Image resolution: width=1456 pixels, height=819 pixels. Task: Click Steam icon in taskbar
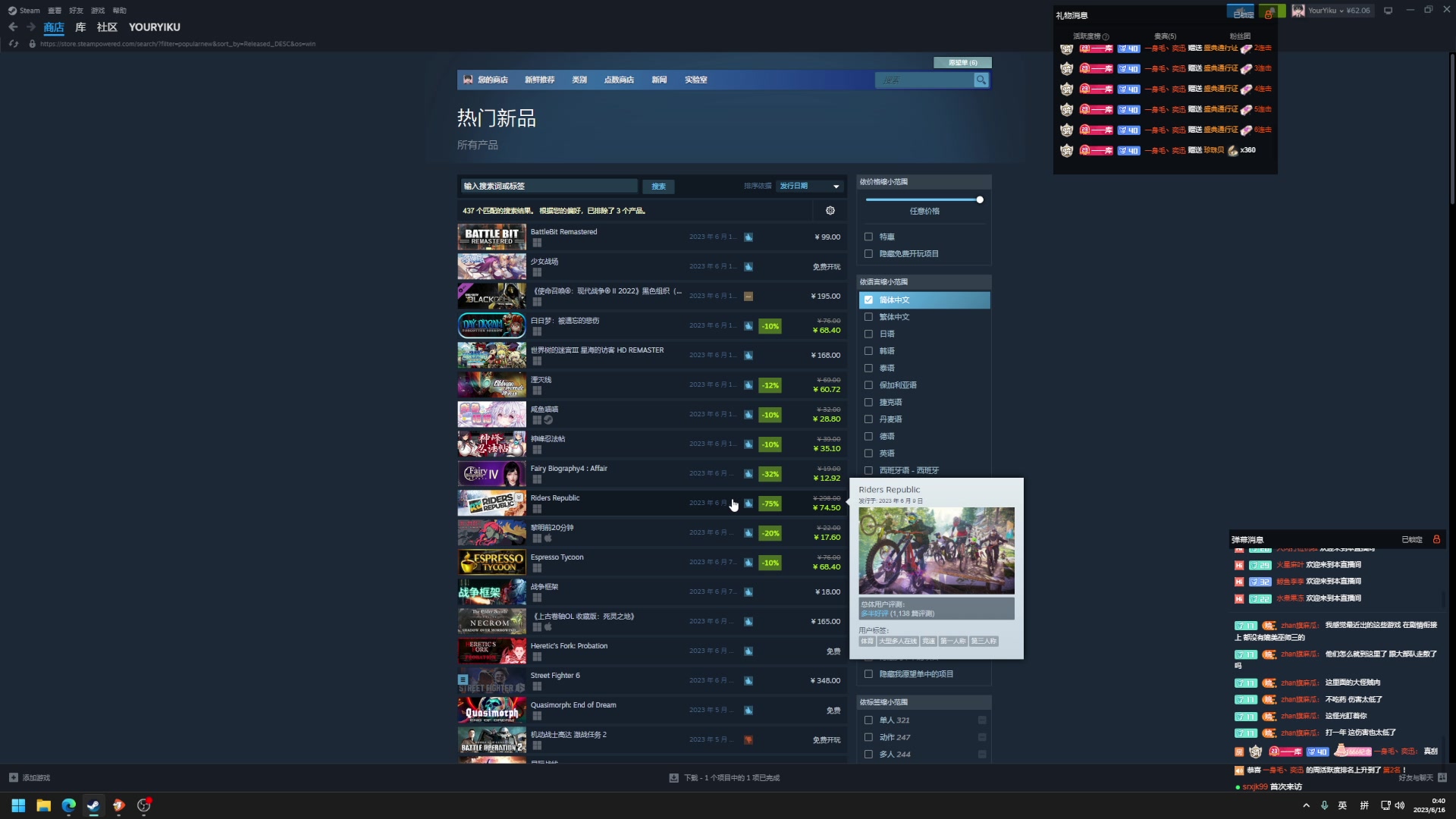click(x=93, y=805)
